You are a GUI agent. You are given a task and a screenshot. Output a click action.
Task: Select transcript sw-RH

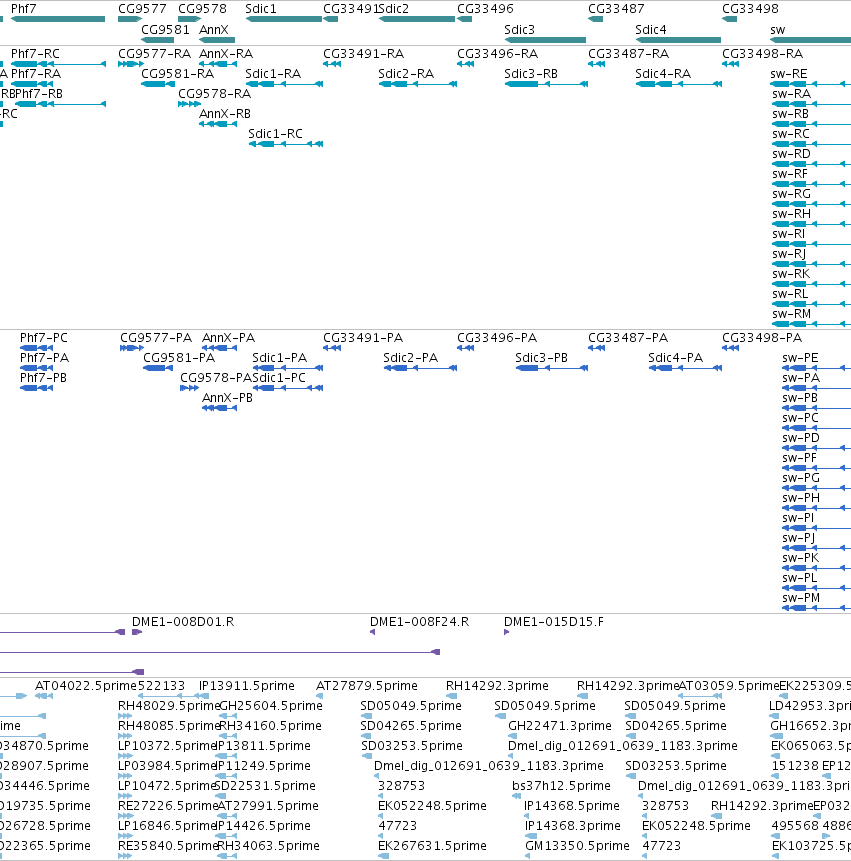pos(811,223)
